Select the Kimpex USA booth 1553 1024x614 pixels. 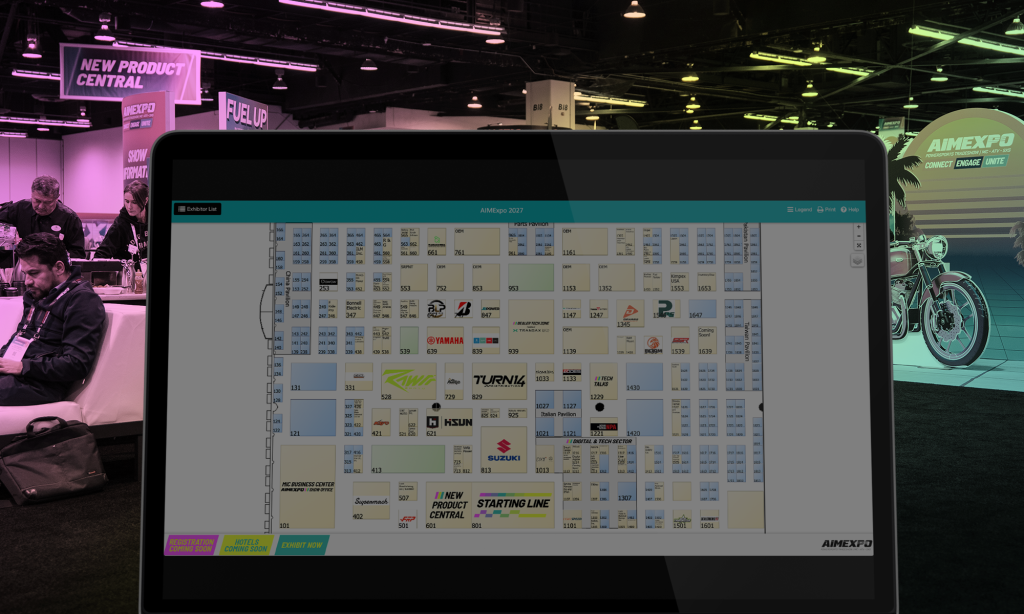point(679,282)
